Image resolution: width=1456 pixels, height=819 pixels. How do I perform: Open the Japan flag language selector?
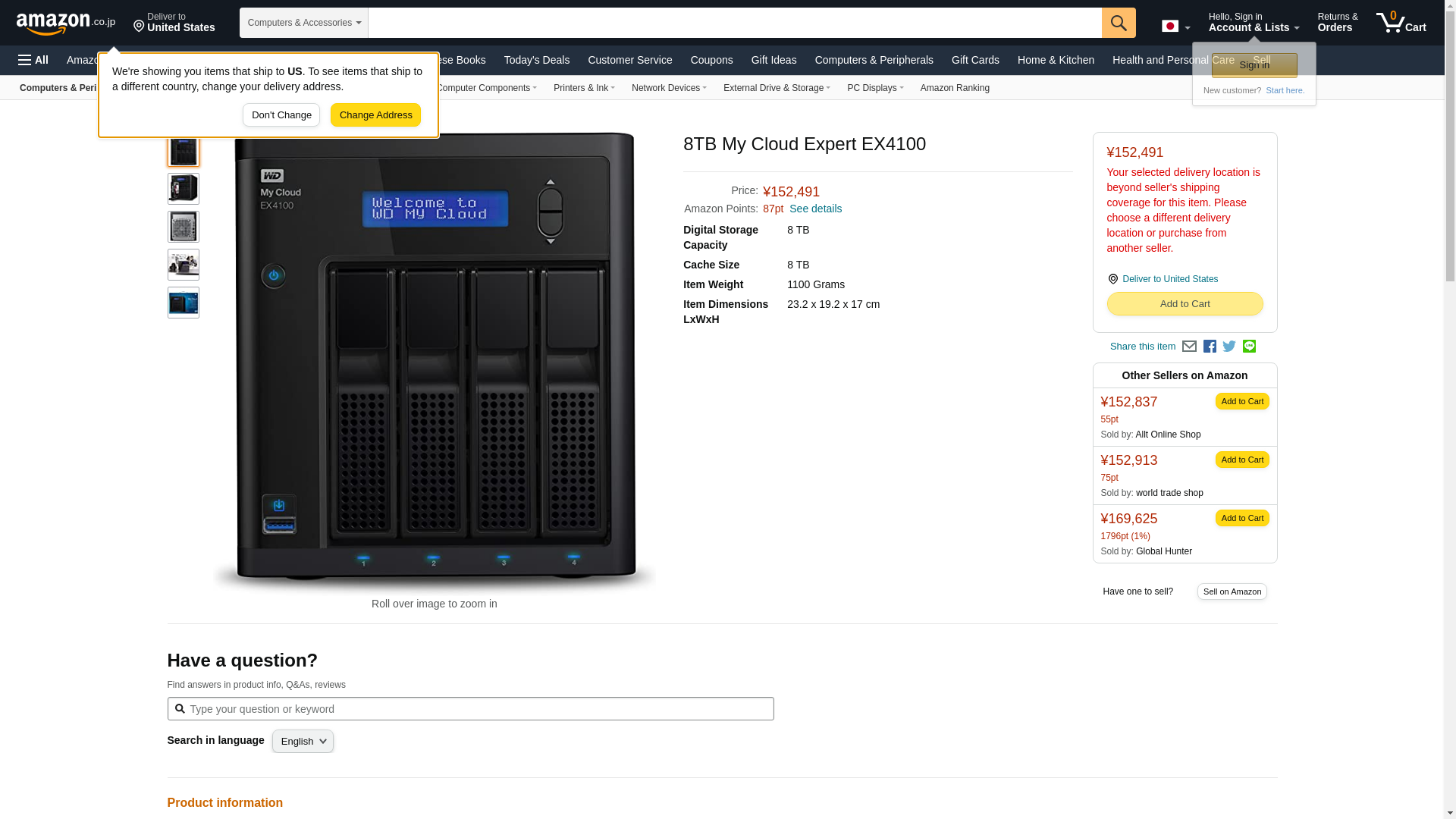(1175, 27)
